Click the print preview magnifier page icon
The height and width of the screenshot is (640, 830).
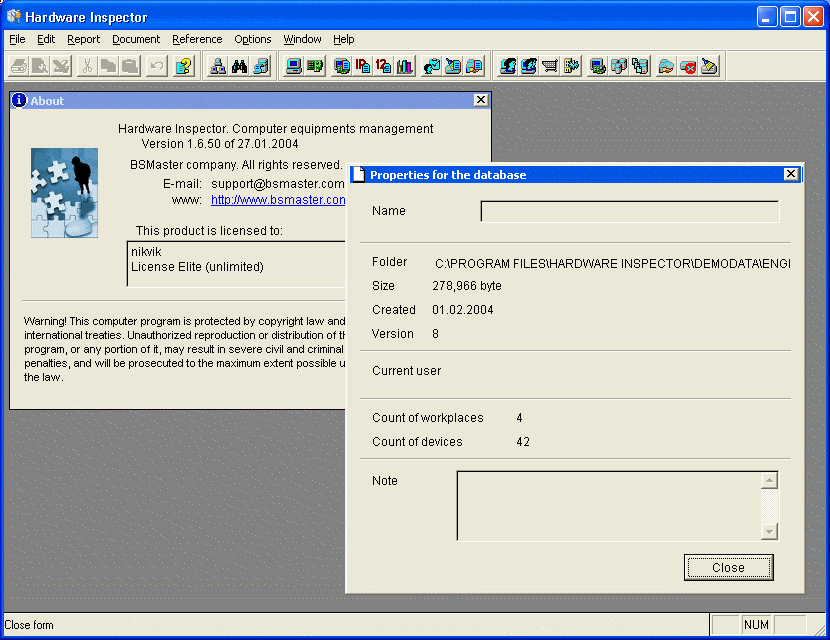tap(40, 66)
